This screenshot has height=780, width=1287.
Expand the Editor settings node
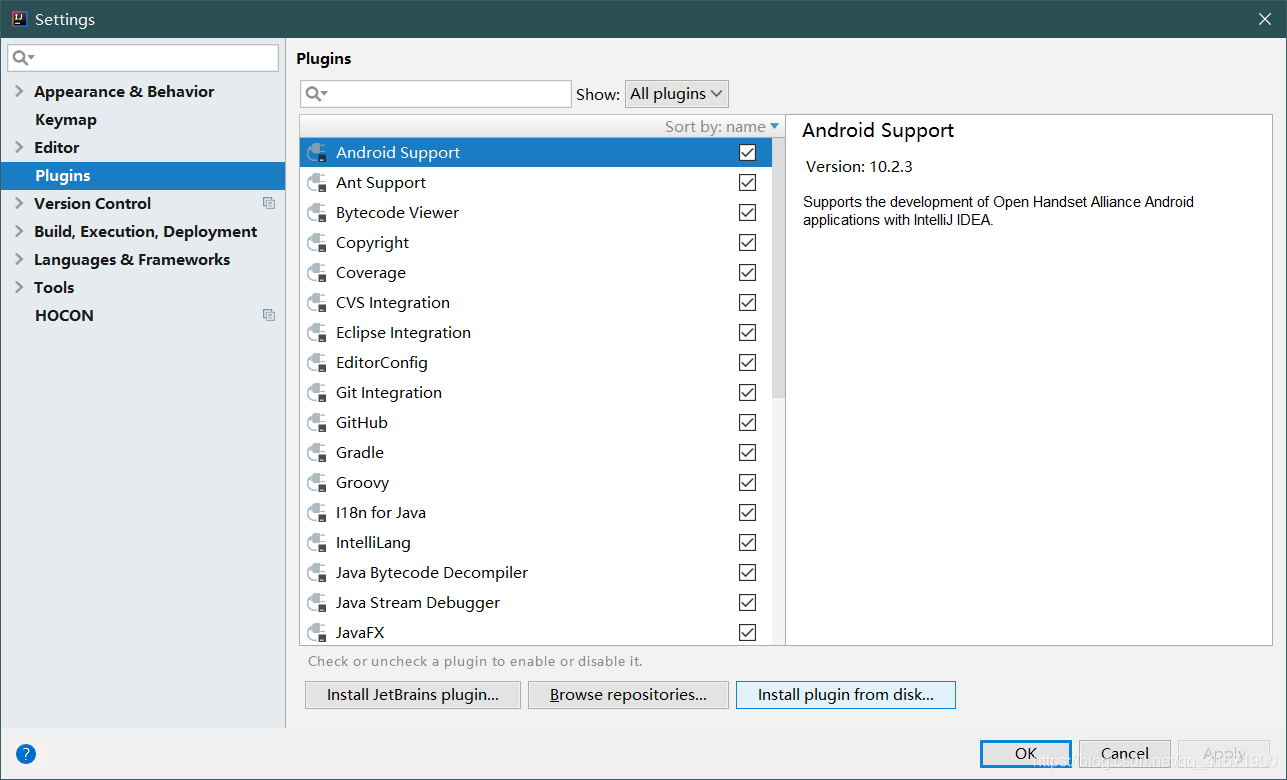click(x=19, y=148)
